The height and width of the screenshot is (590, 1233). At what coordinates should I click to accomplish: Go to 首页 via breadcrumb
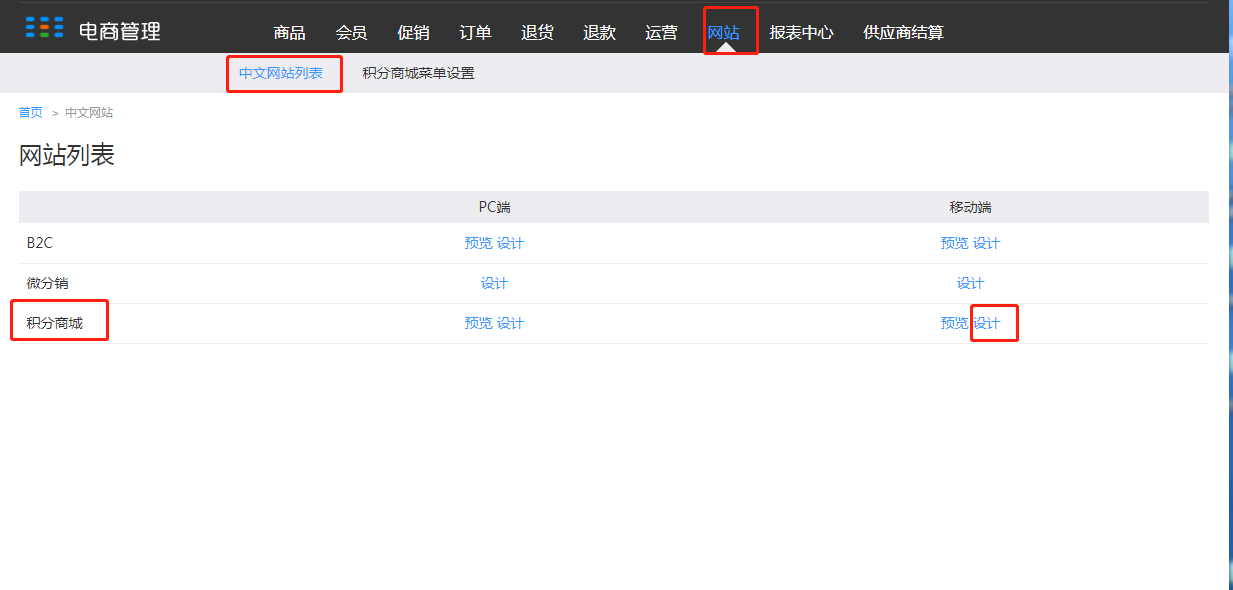31,112
